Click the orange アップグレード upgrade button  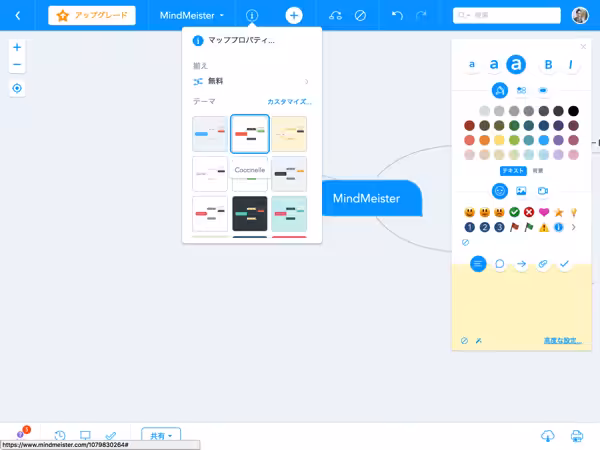[92, 15]
